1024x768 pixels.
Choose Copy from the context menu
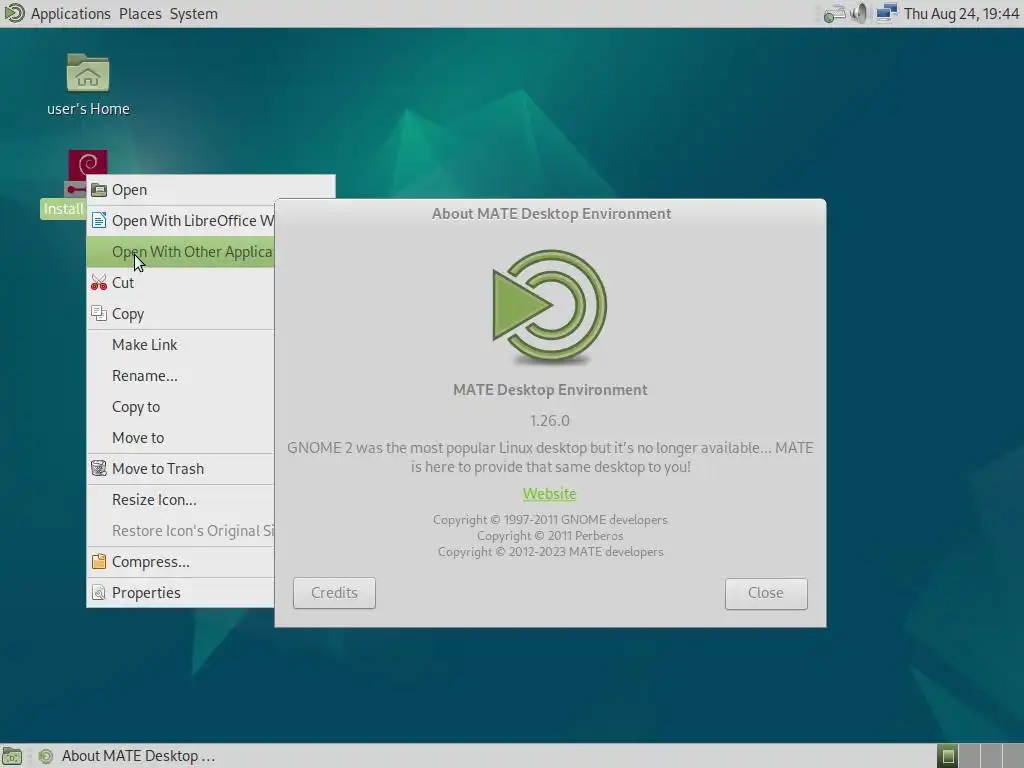[180, 313]
